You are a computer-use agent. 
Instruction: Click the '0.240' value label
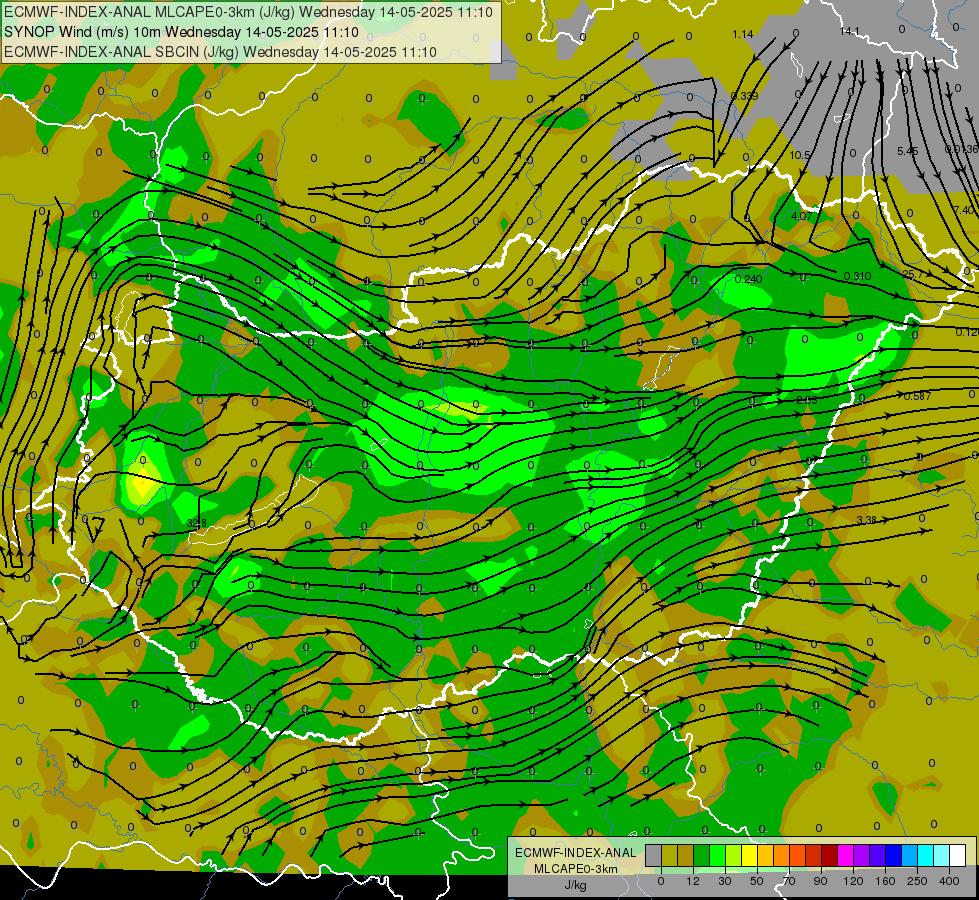click(x=749, y=279)
